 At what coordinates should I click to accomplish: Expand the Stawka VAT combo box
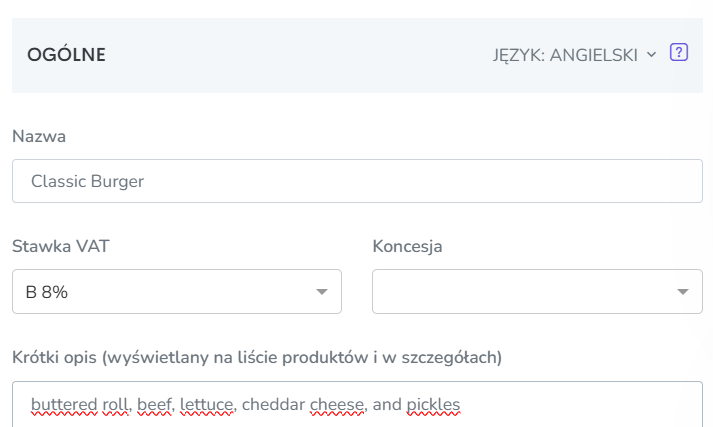pyautogui.click(x=177, y=291)
